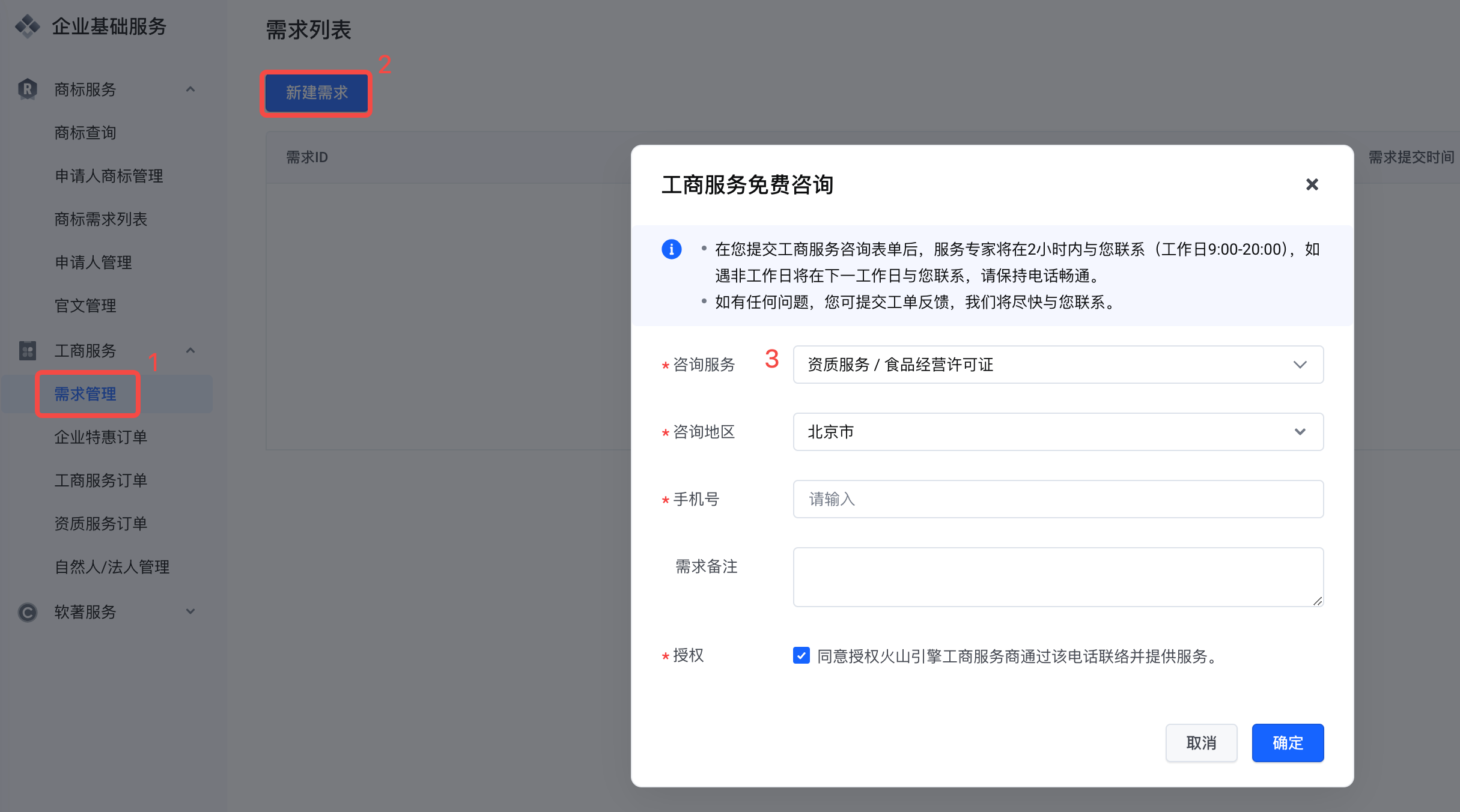Click the 确定 confirm button
1460x812 pixels.
pyautogui.click(x=1288, y=743)
